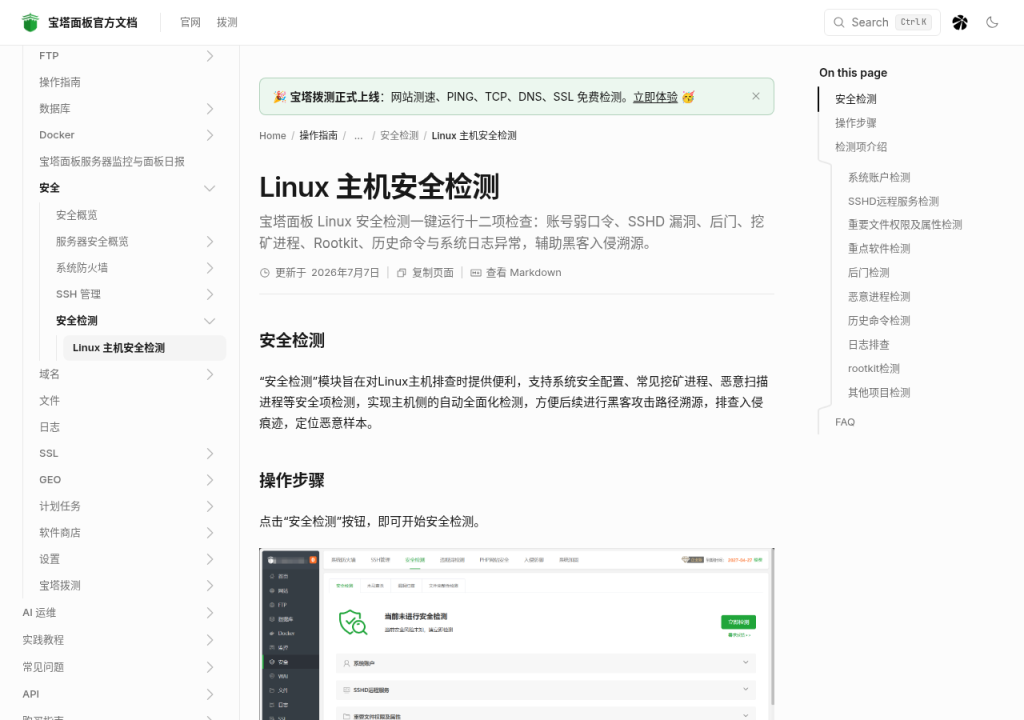The image size is (1024, 720).
Task: Expand AI 运维 chevron
Action: click(x=210, y=613)
